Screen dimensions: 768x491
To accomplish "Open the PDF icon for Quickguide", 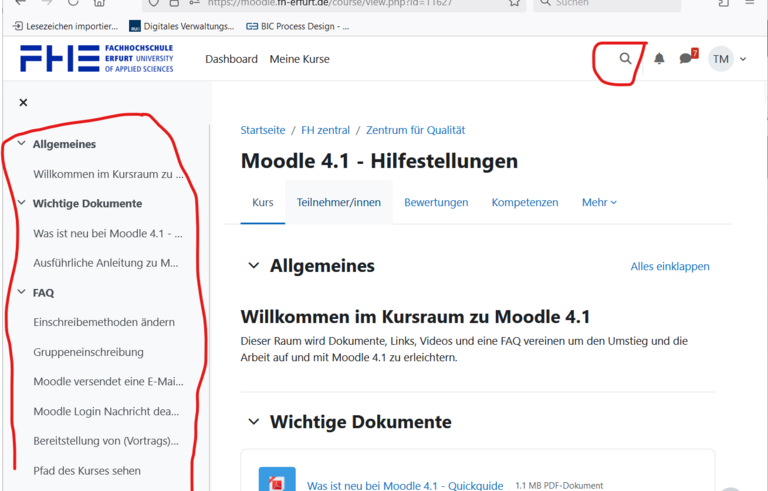I will click(x=276, y=482).
